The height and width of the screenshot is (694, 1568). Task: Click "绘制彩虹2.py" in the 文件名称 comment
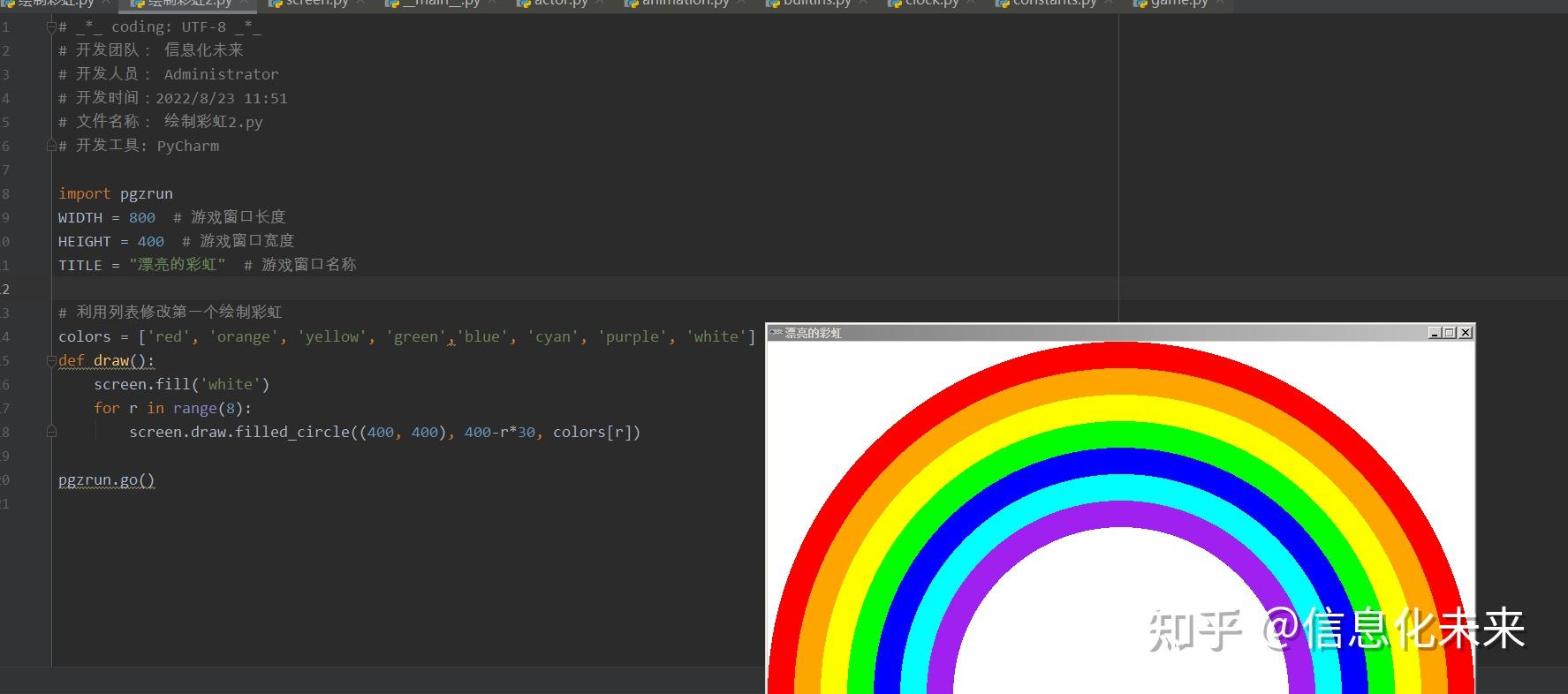pyautogui.click(x=214, y=122)
